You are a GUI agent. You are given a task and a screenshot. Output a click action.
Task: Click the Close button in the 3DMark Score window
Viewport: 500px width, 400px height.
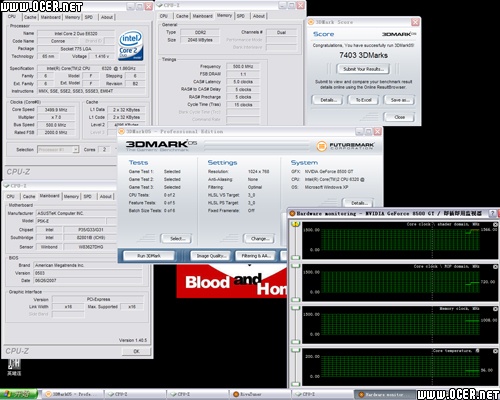(399, 117)
